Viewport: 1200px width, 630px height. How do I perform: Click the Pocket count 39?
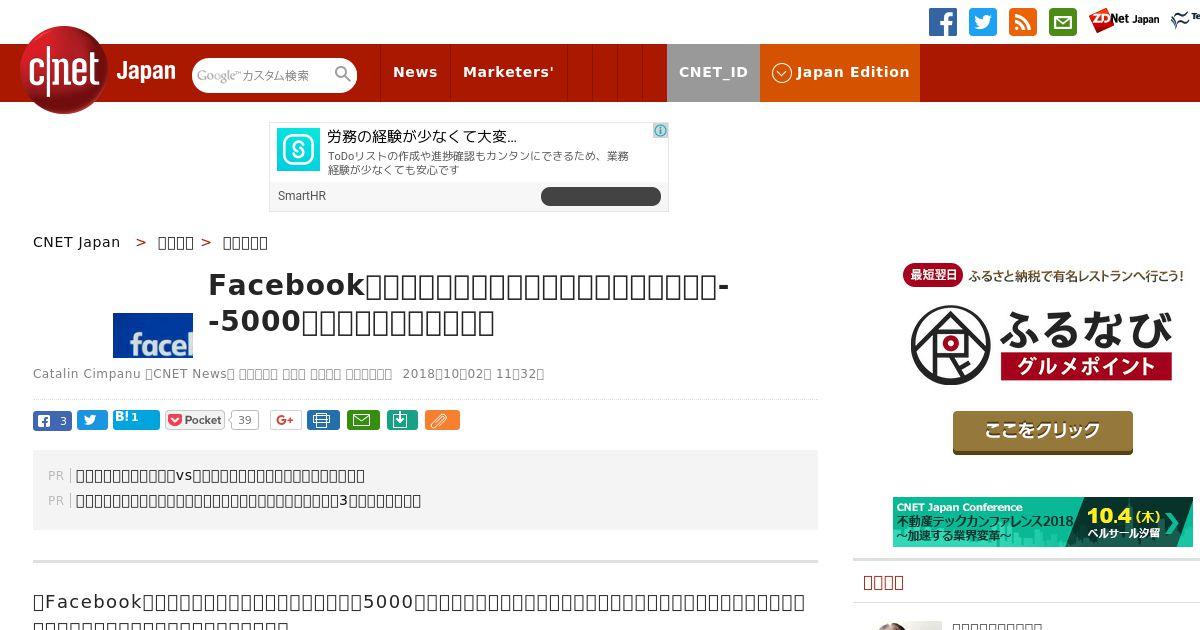[x=244, y=420]
